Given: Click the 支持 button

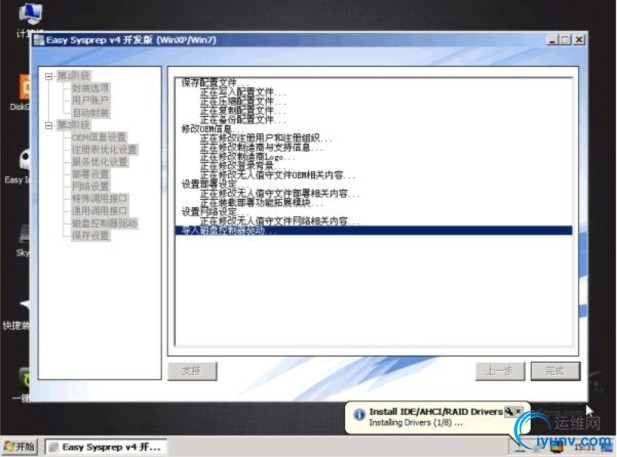Looking at the screenshot, I should [192, 371].
